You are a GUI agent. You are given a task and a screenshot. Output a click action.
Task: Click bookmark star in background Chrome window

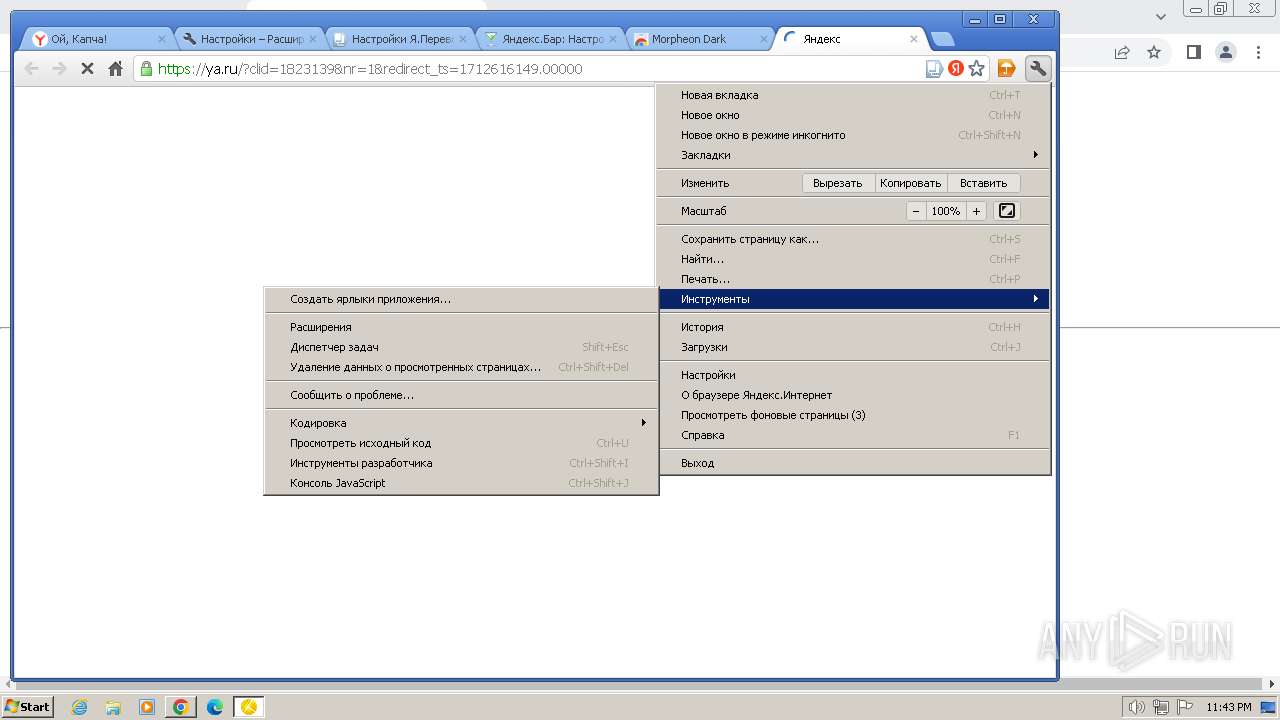(1154, 52)
